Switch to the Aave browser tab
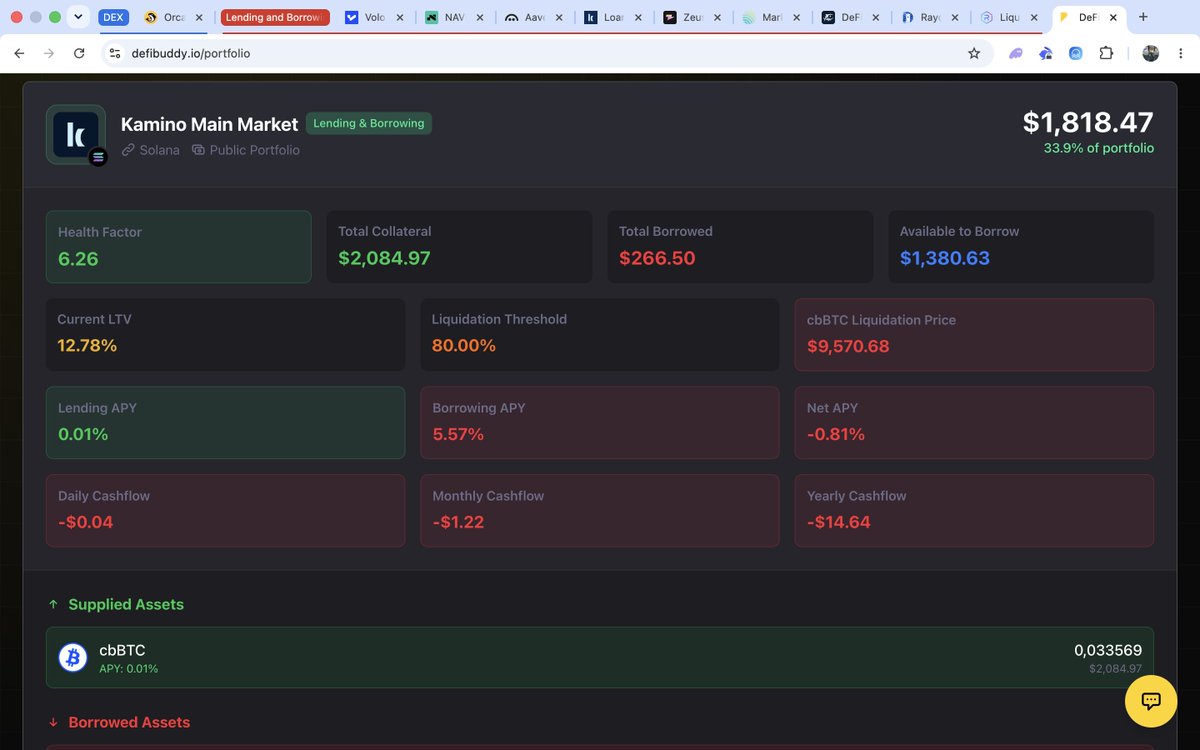 click(534, 17)
